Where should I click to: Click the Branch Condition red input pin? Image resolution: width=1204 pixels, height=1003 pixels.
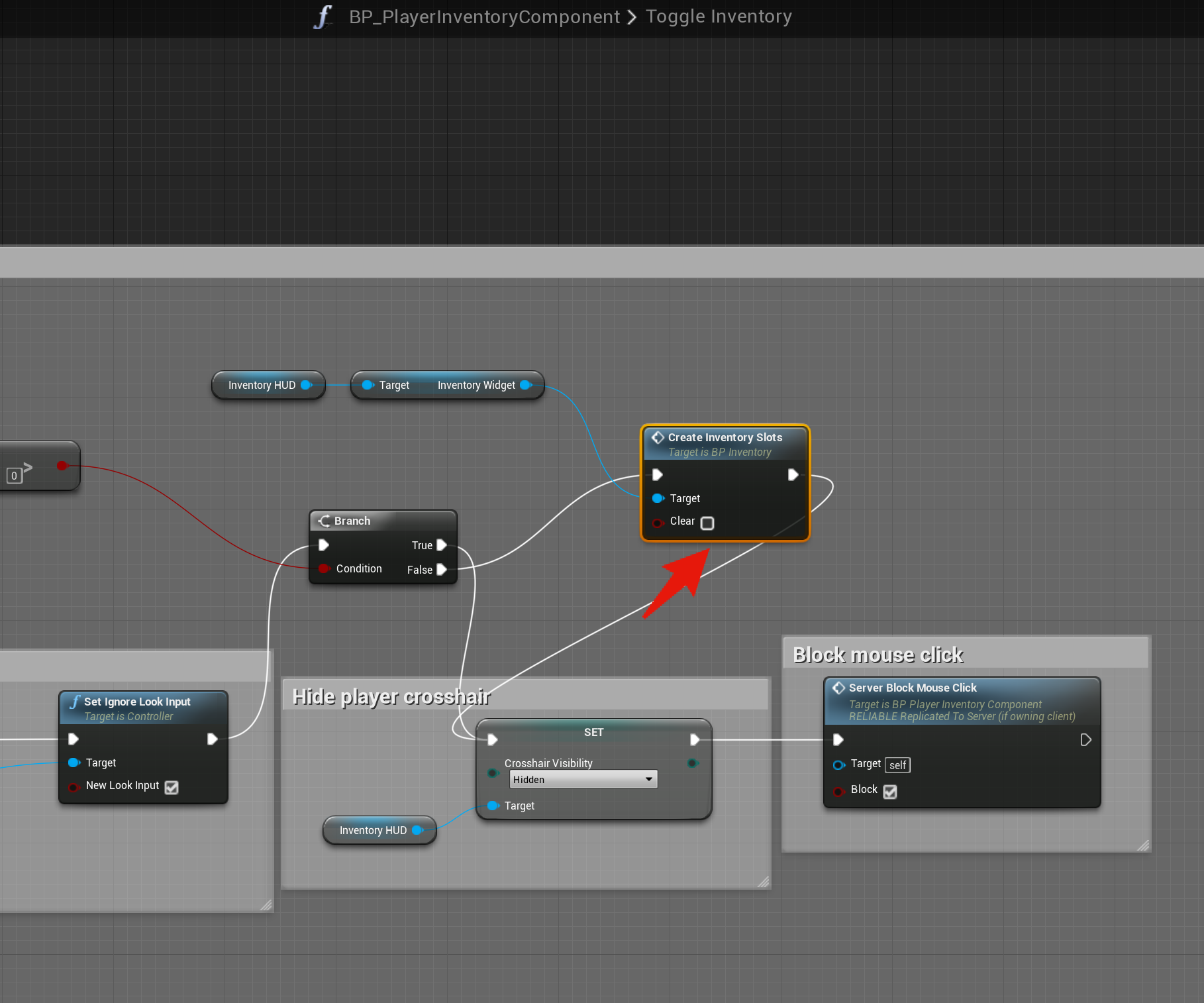(x=324, y=568)
